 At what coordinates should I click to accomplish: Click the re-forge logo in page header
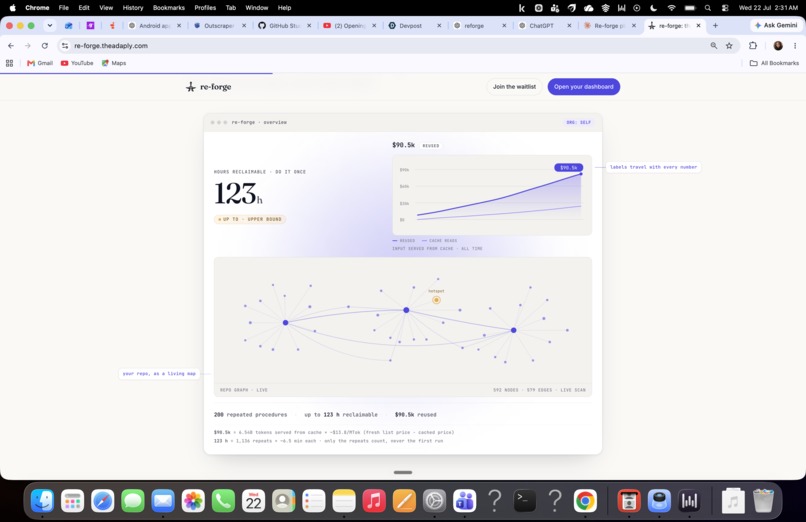coord(208,87)
